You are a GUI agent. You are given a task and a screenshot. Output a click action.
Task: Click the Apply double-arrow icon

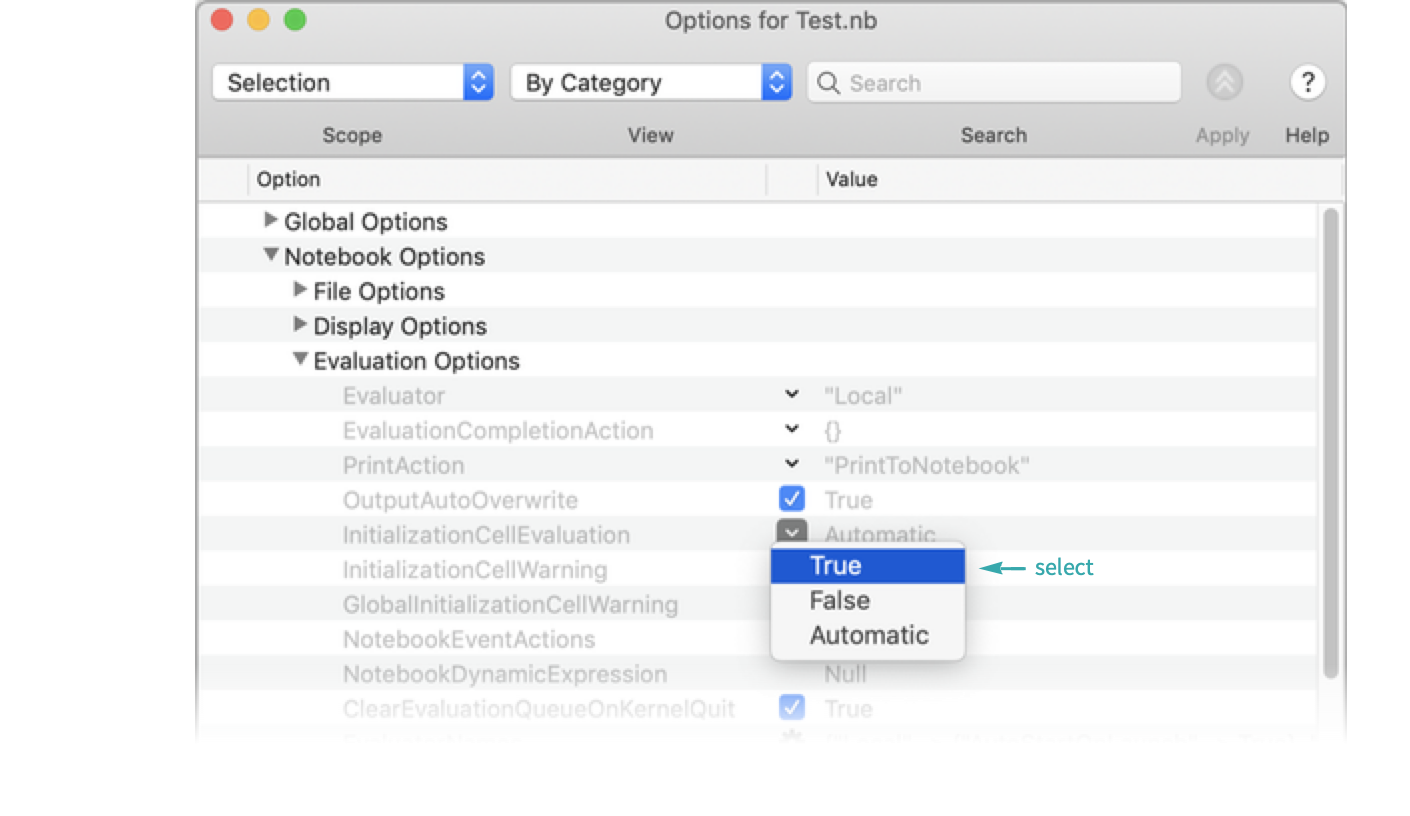pyautogui.click(x=1224, y=83)
